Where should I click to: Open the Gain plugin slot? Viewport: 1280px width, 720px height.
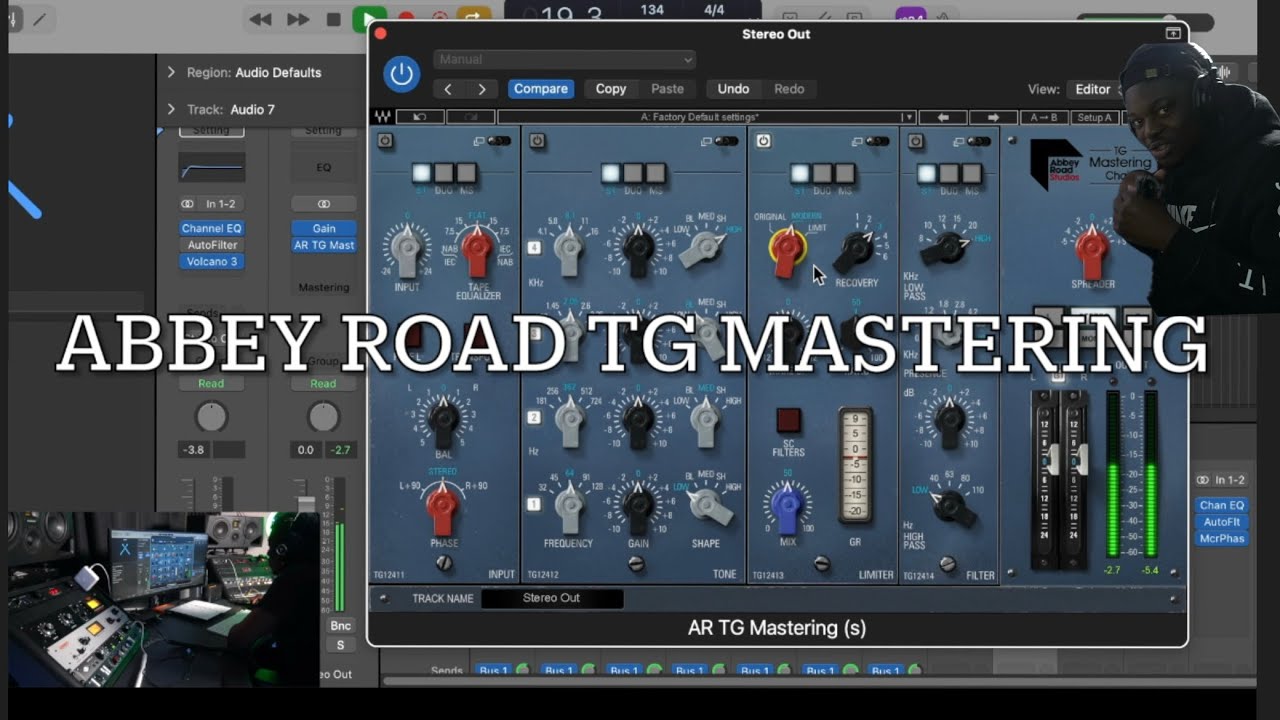click(x=324, y=228)
